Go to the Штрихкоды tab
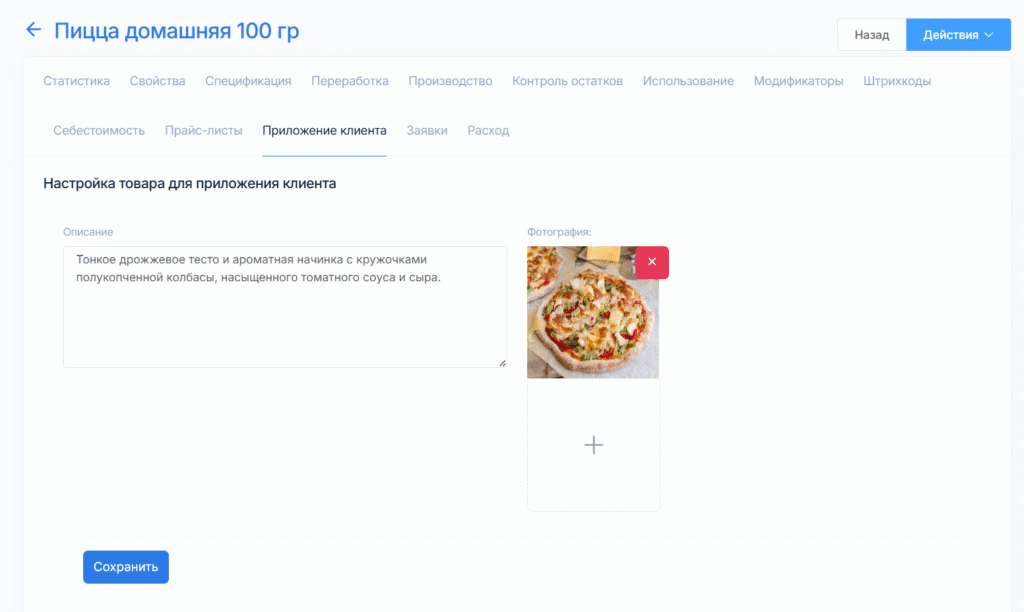Viewport: 1024px width, 612px height. [x=897, y=81]
